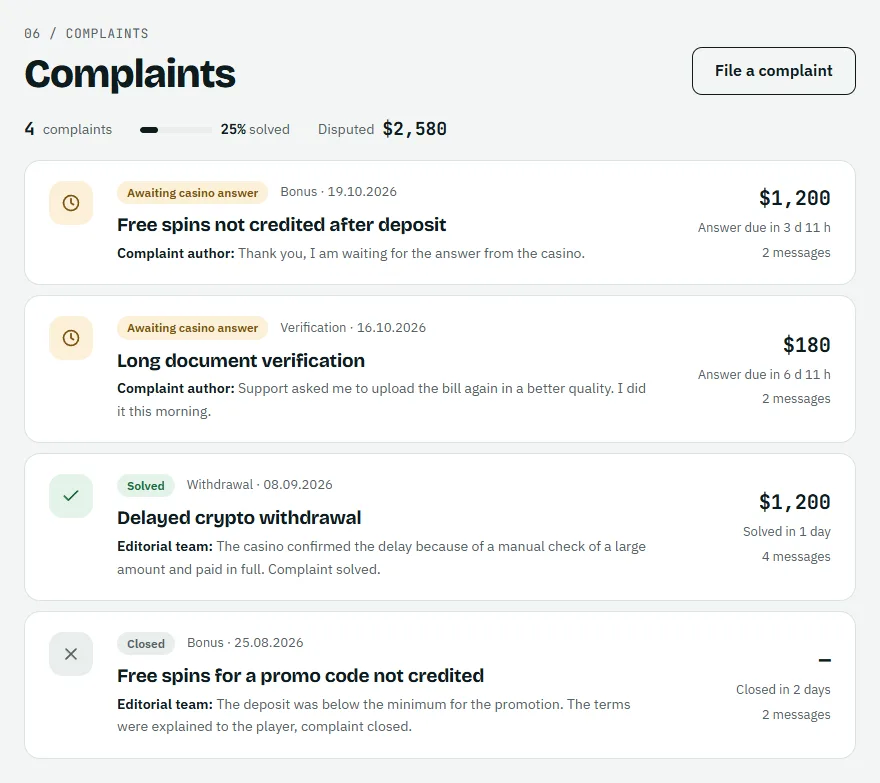
Task: Click 'Solved in 1 day' text
Action: tap(786, 532)
